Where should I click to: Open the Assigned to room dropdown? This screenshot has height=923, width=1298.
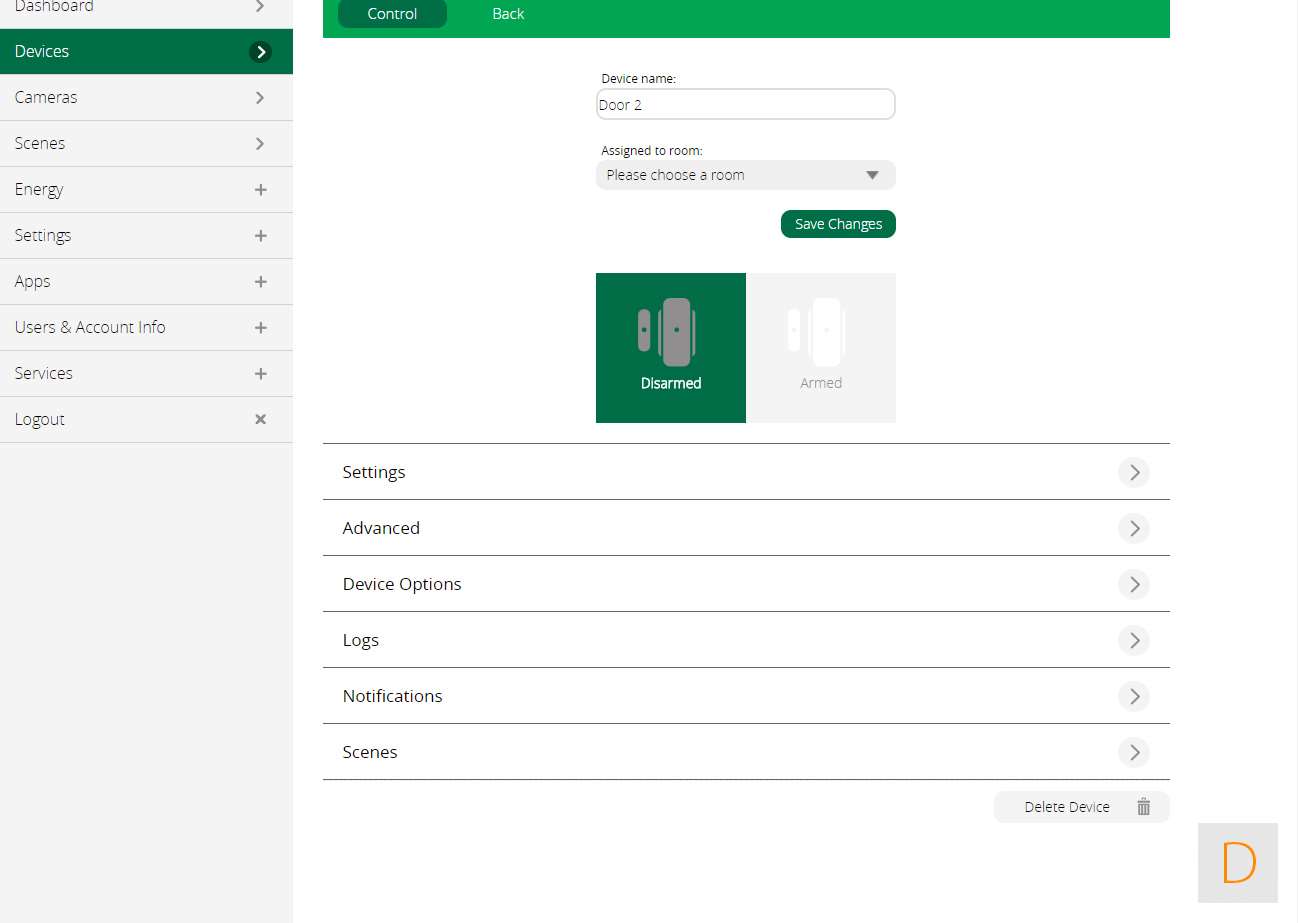click(745, 175)
